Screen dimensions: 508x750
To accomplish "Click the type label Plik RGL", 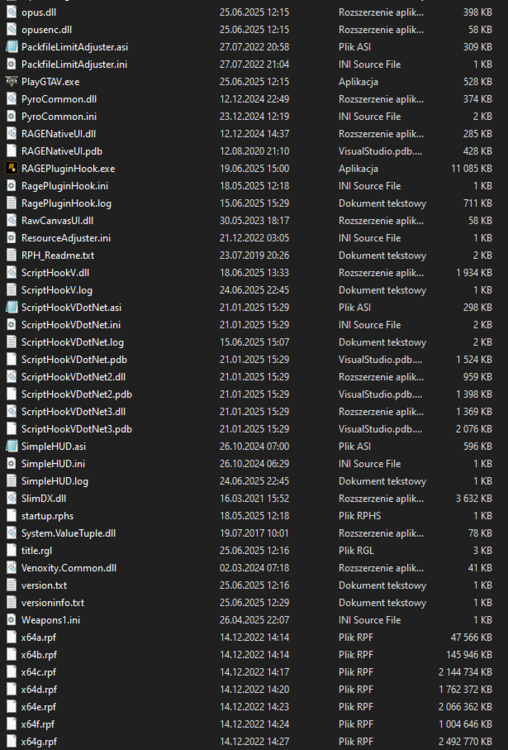I will pos(356,551).
